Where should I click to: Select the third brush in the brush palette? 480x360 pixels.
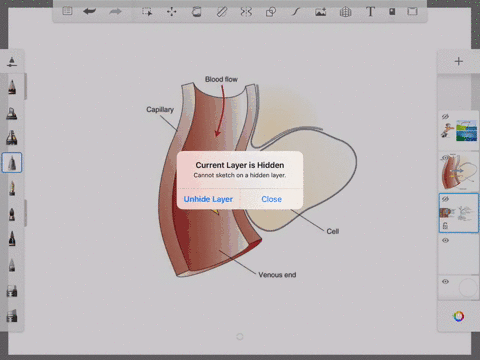click(12, 137)
